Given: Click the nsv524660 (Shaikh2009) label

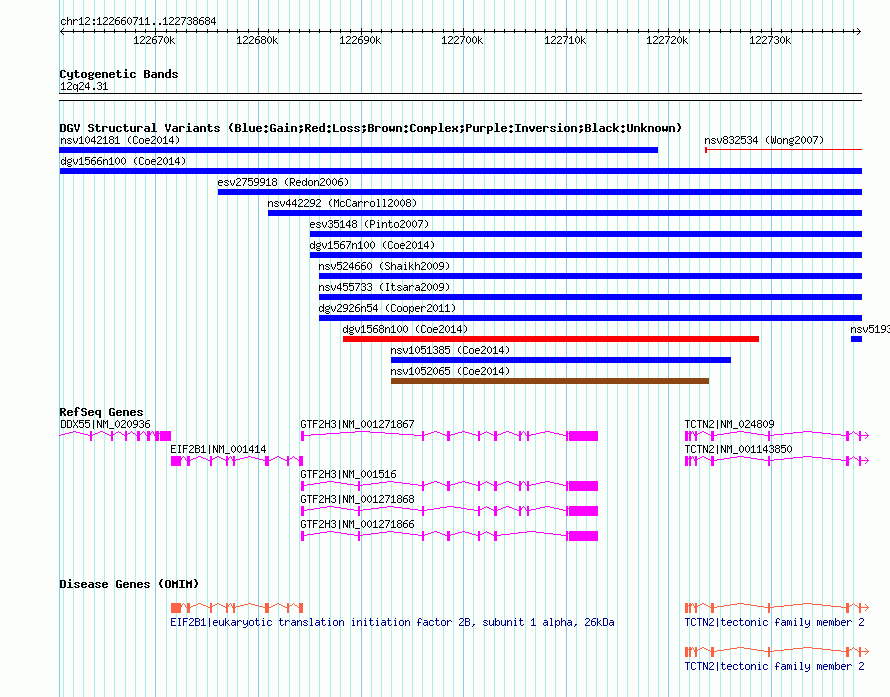Looking at the screenshot, I should tap(384, 266).
